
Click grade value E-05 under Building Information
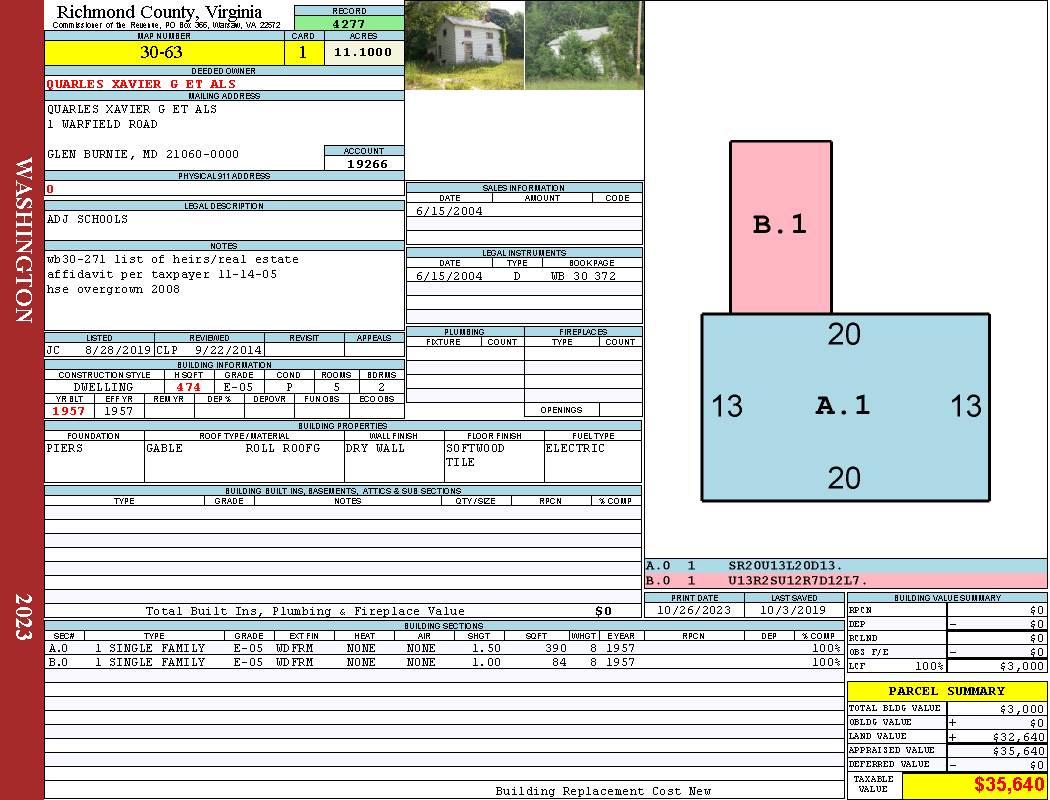coord(238,388)
